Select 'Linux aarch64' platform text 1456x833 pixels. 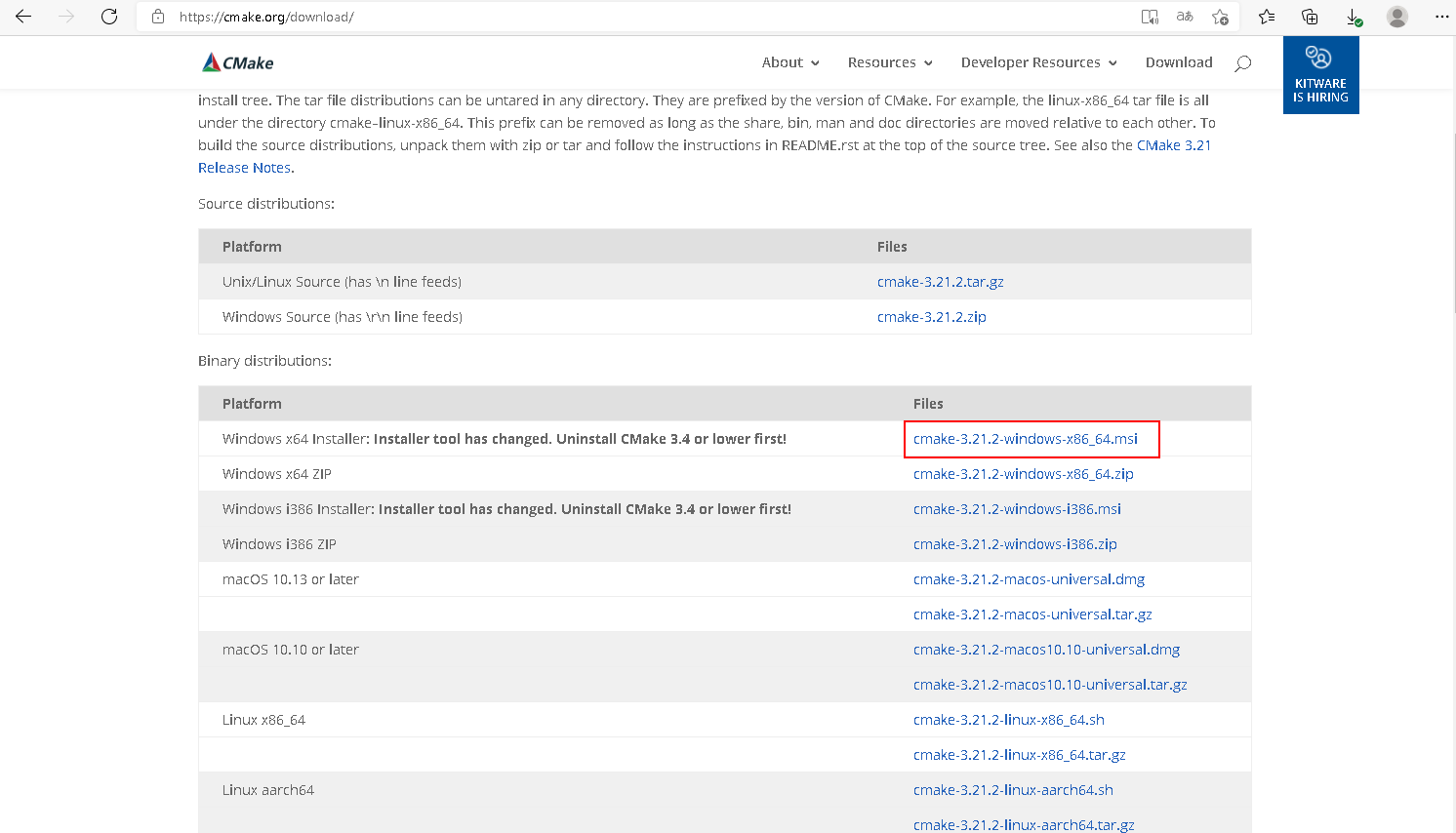(x=268, y=790)
